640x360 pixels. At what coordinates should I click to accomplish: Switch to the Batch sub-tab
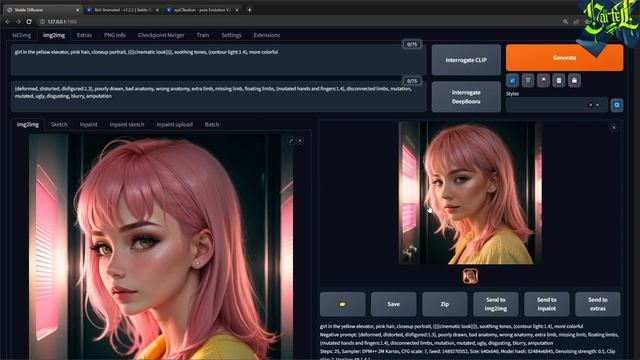212,124
